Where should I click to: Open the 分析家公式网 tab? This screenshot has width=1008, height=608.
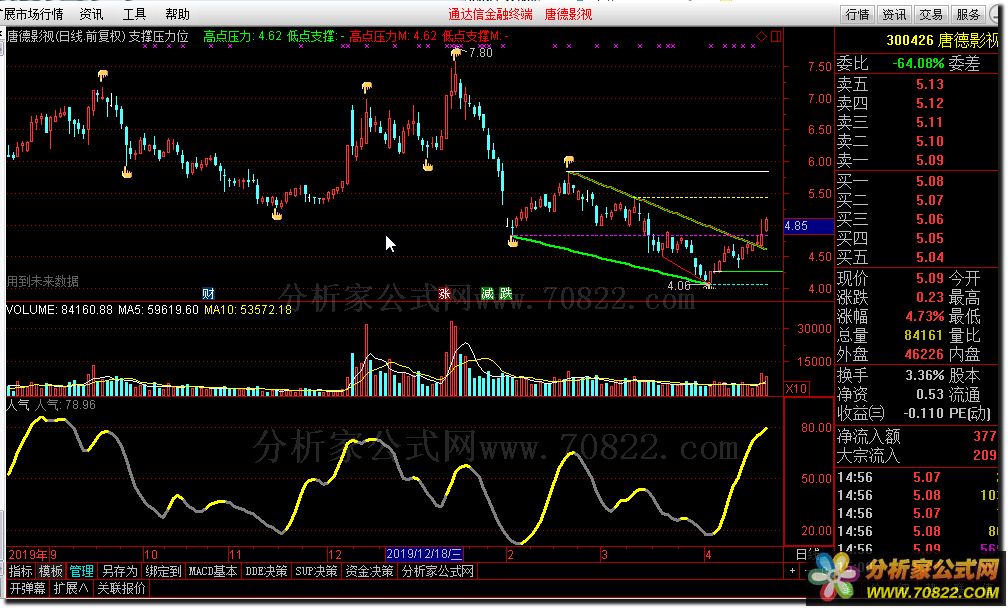click(x=438, y=571)
